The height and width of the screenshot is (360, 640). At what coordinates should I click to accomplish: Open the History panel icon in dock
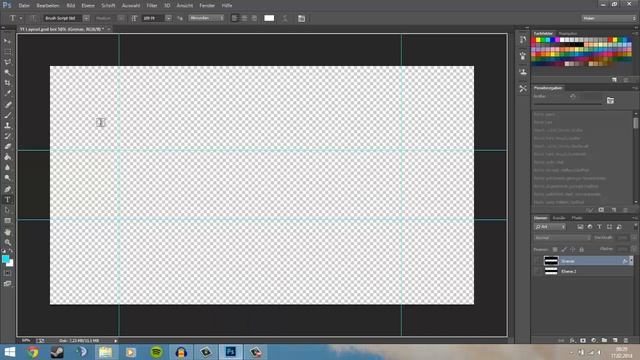tap(523, 40)
